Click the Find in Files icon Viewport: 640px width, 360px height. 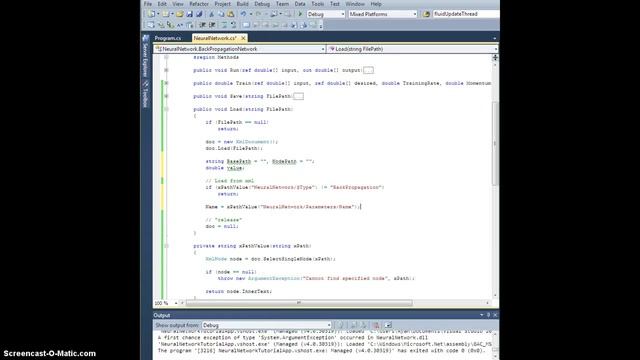pos(427,14)
